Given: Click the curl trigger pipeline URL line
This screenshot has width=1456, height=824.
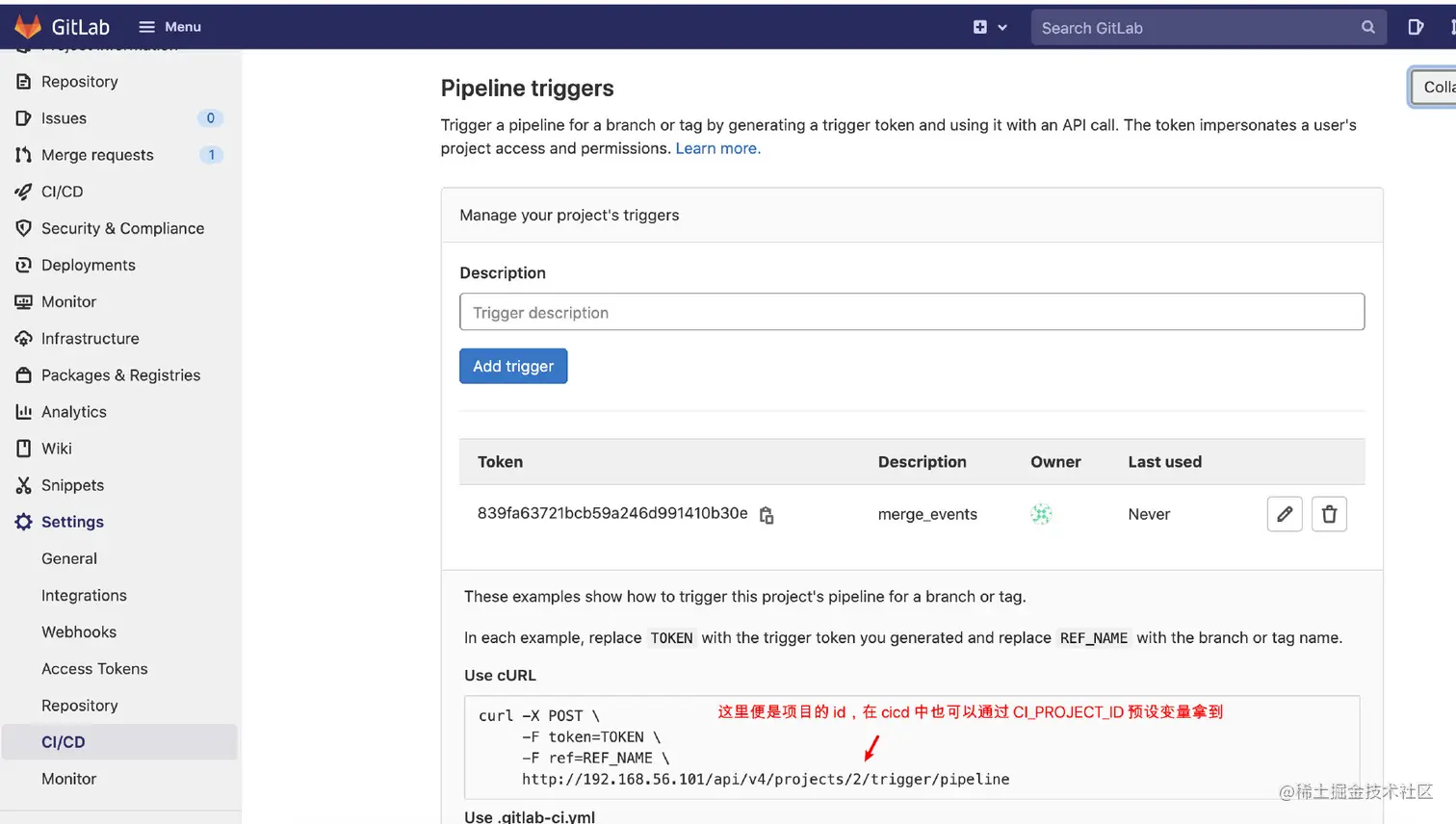Looking at the screenshot, I should (766, 779).
